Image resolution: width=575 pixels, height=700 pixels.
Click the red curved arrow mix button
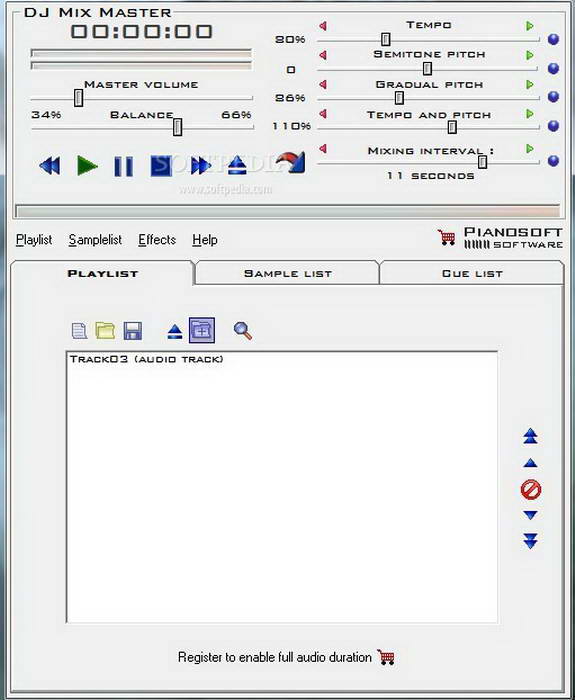(291, 162)
